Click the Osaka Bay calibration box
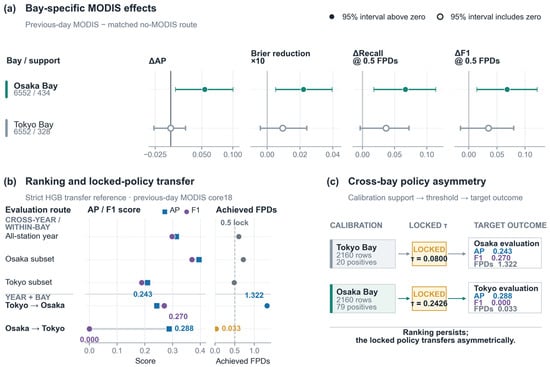Image resolution: width=550 pixels, height=367 pixels. tap(363, 299)
